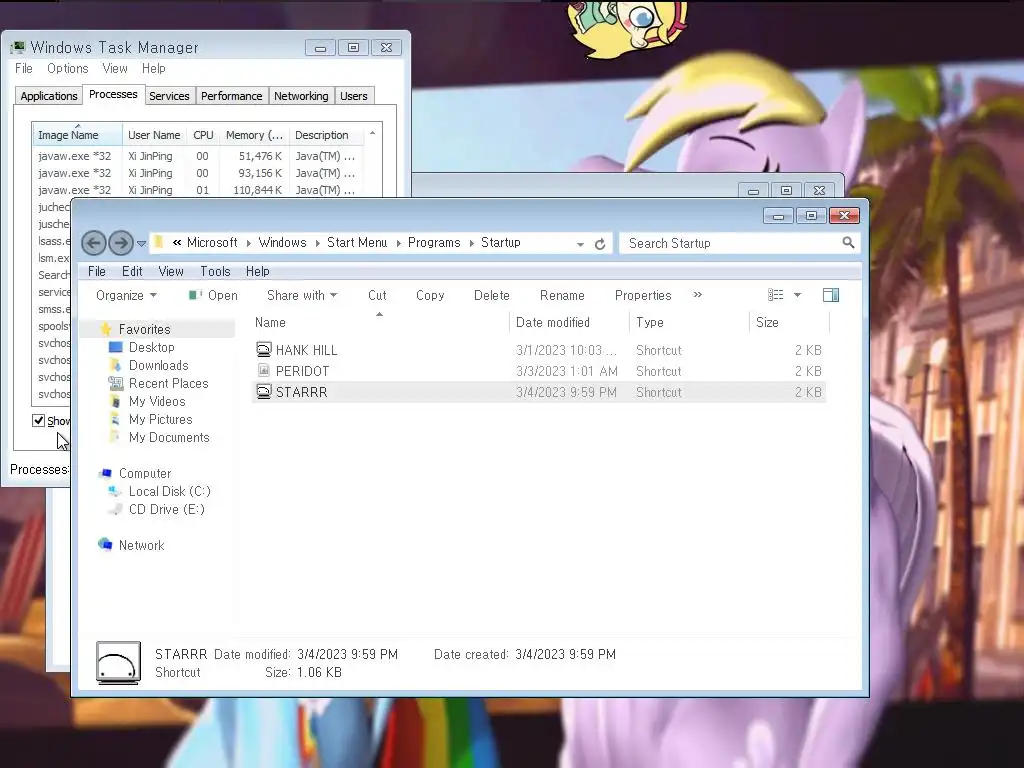1024x768 pixels.
Task: Open CD Drive (E:)
Action: pos(167,509)
